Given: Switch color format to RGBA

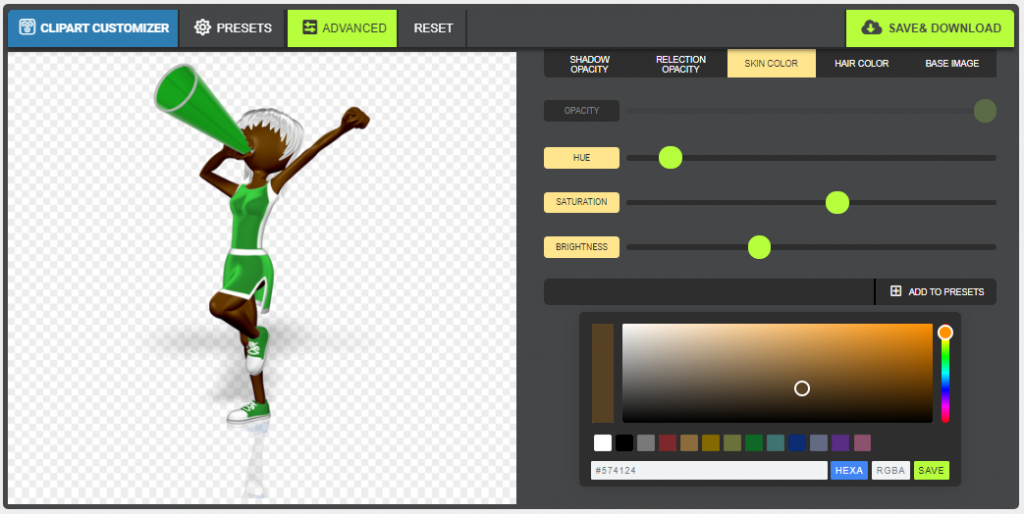Looking at the screenshot, I should tap(890, 470).
